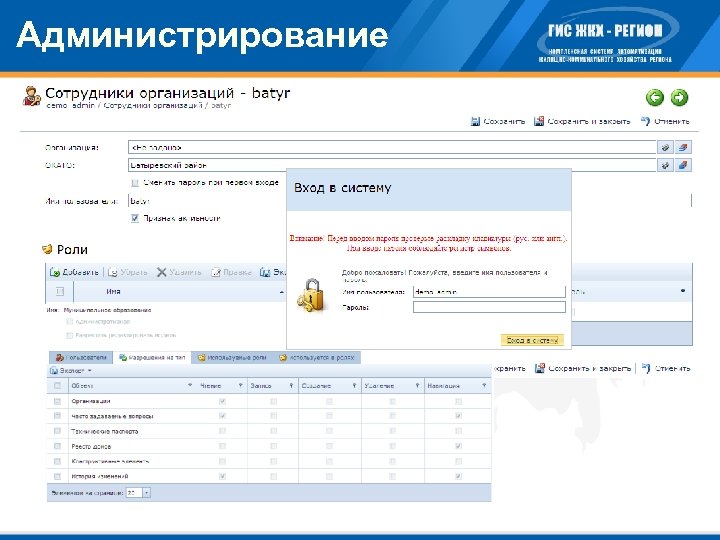Viewport: 720px width, 540px height.
Task: Click the employee icon beside the page title
Action: tap(32, 96)
